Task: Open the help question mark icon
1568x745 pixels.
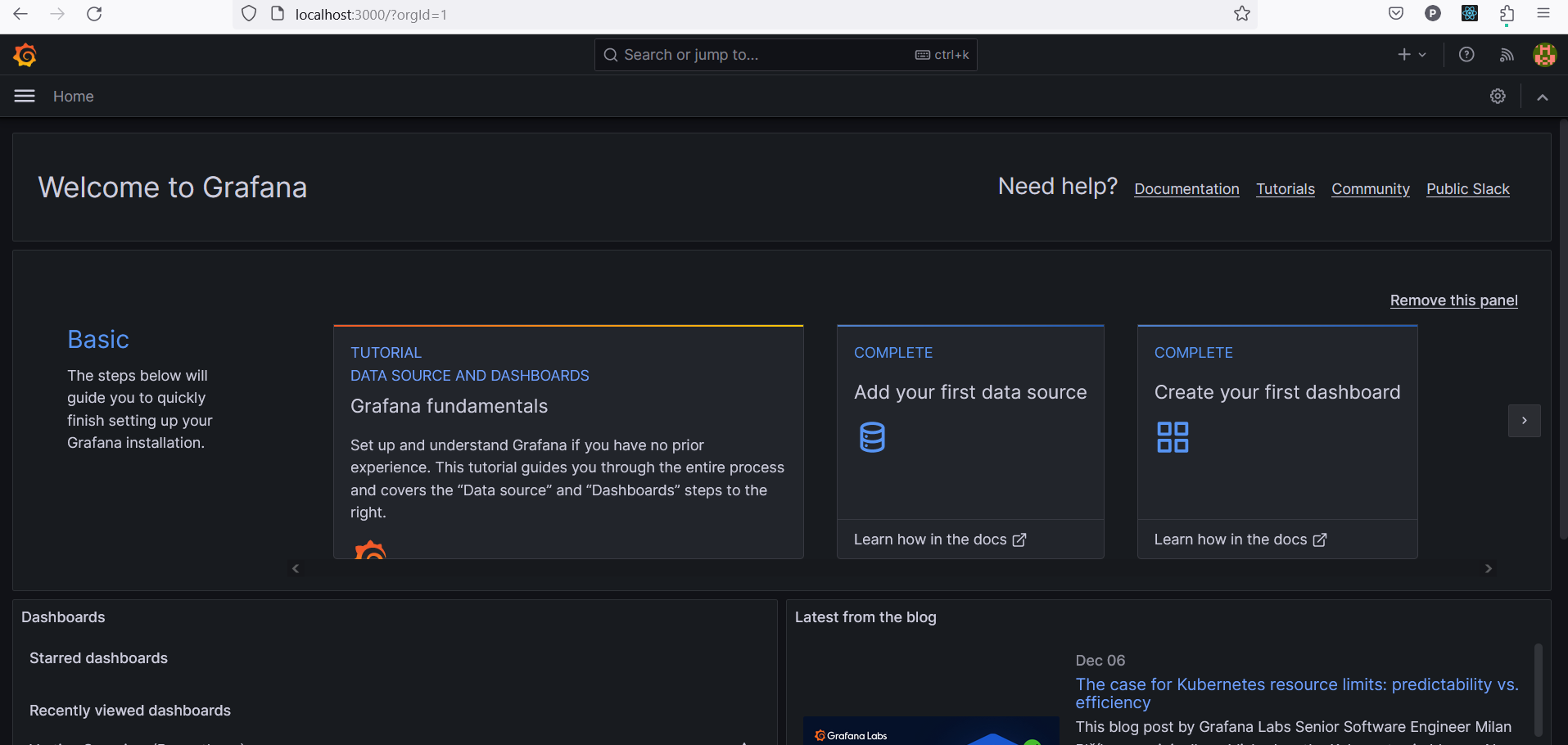Action: [x=1466, y=55]
